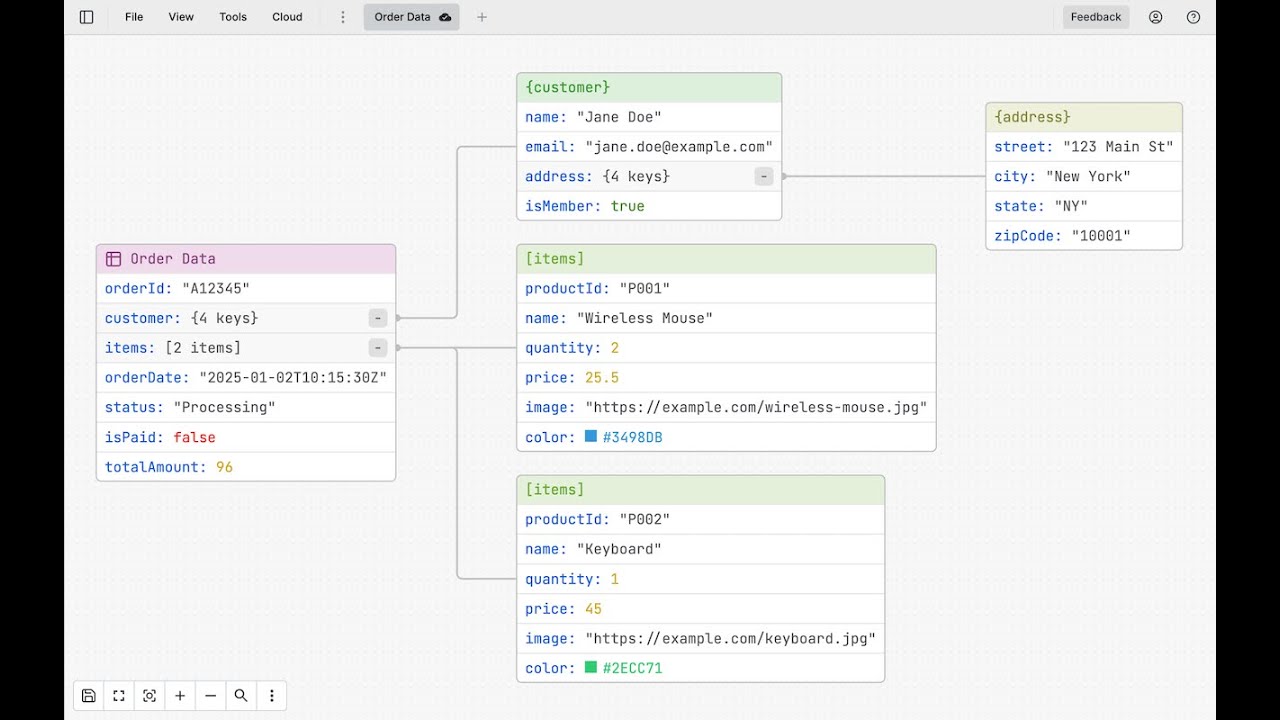Image resolution: width=1280 pixels, height=720 pixels.
Task: Select the {customer} node header
Action: point(649,88)
